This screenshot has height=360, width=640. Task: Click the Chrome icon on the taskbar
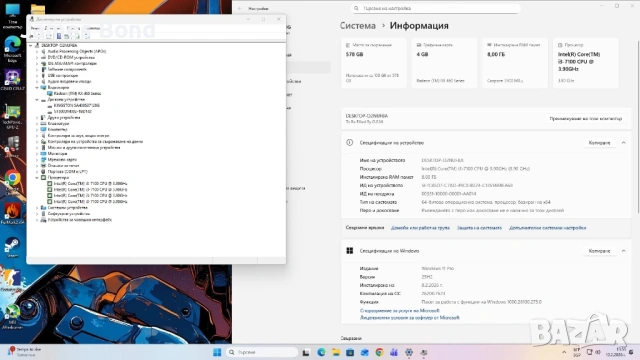click(x=379, y=352)
